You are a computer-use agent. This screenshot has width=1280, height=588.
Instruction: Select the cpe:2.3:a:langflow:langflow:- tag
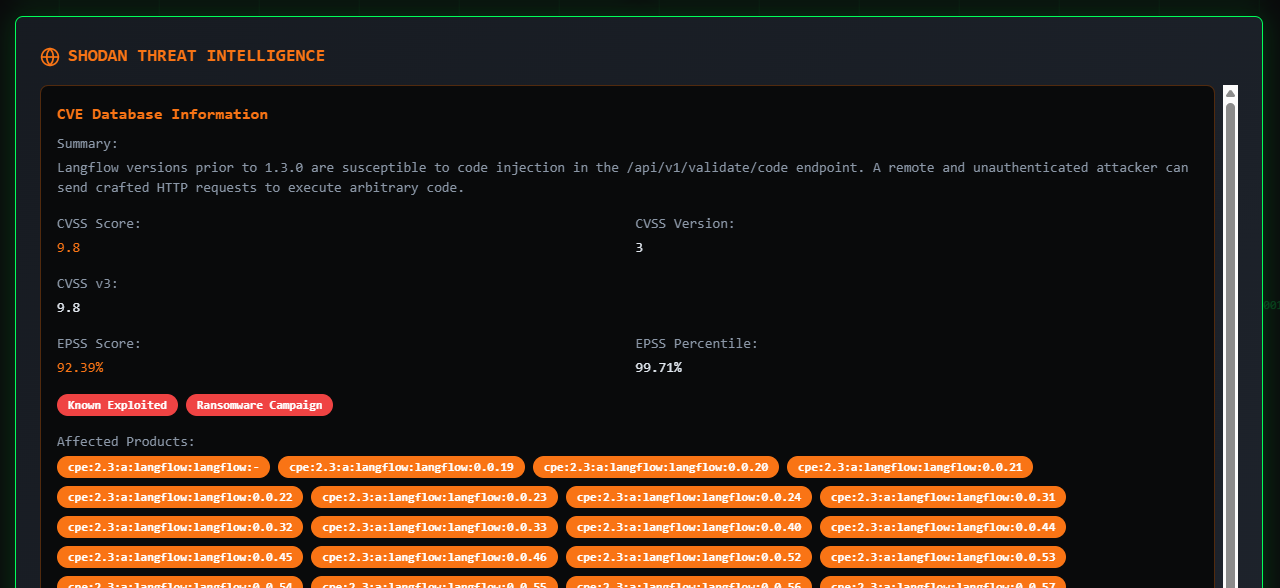pyautogui.click(x=163, y=467)
